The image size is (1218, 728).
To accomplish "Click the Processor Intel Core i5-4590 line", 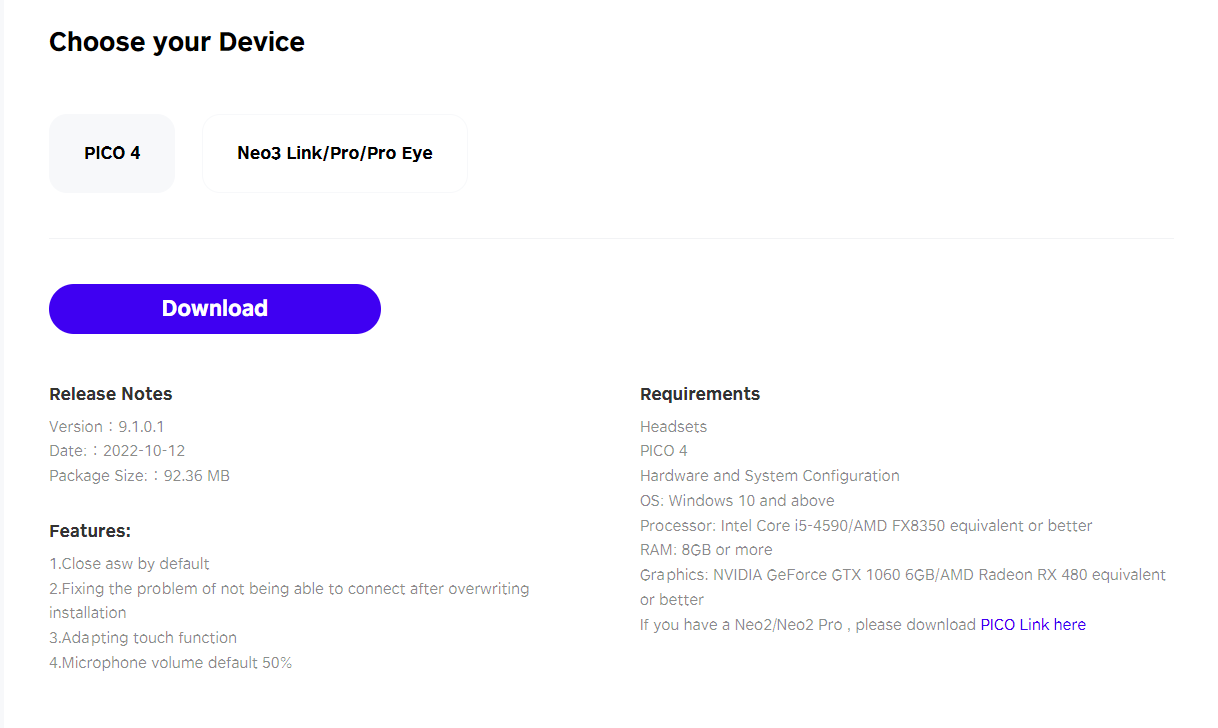I will 866,525.
